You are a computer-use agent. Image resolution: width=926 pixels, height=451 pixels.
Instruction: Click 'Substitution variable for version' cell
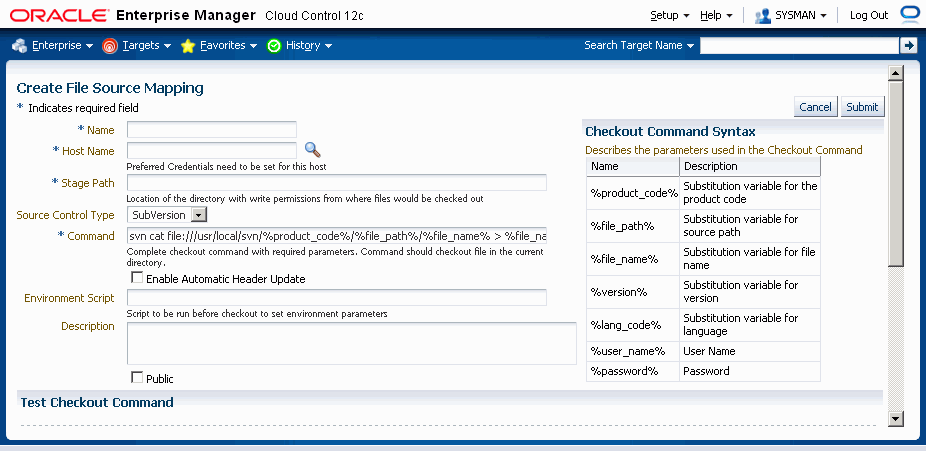pos(750,292)
